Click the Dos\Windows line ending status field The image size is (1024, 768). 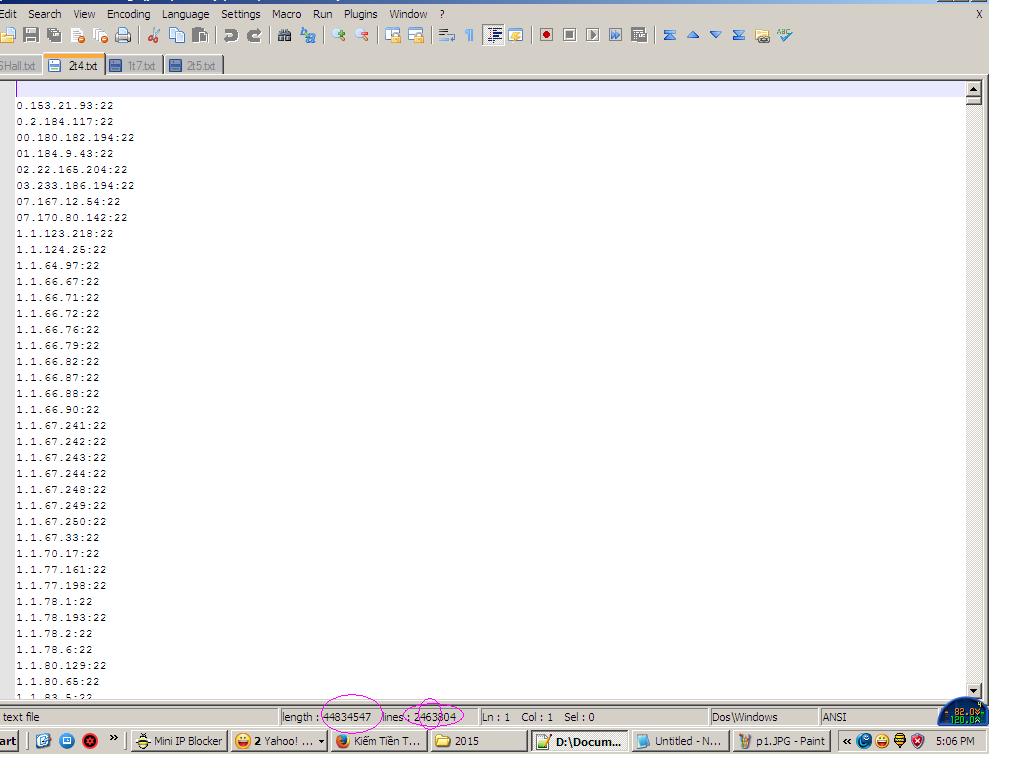(763, 717)
